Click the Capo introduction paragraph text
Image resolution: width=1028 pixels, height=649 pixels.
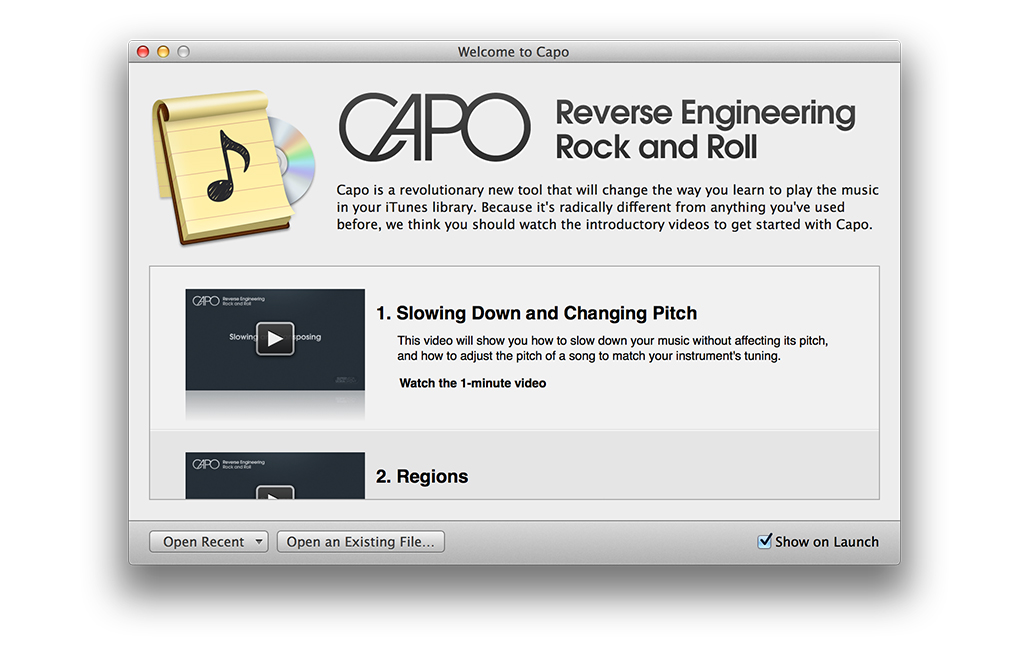pyautogui.click(x=607, y=207)
